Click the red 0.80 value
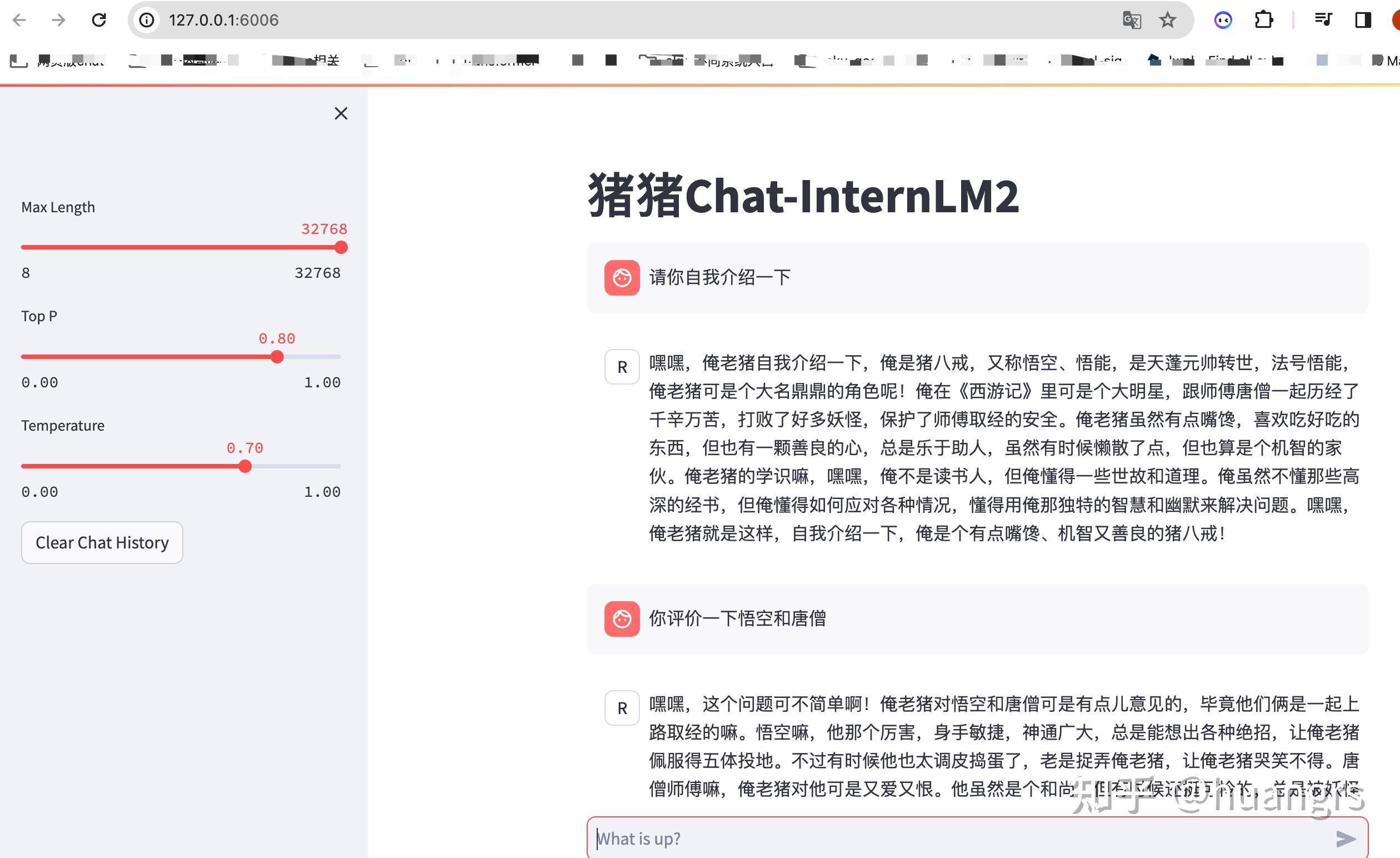 [277, 338]
